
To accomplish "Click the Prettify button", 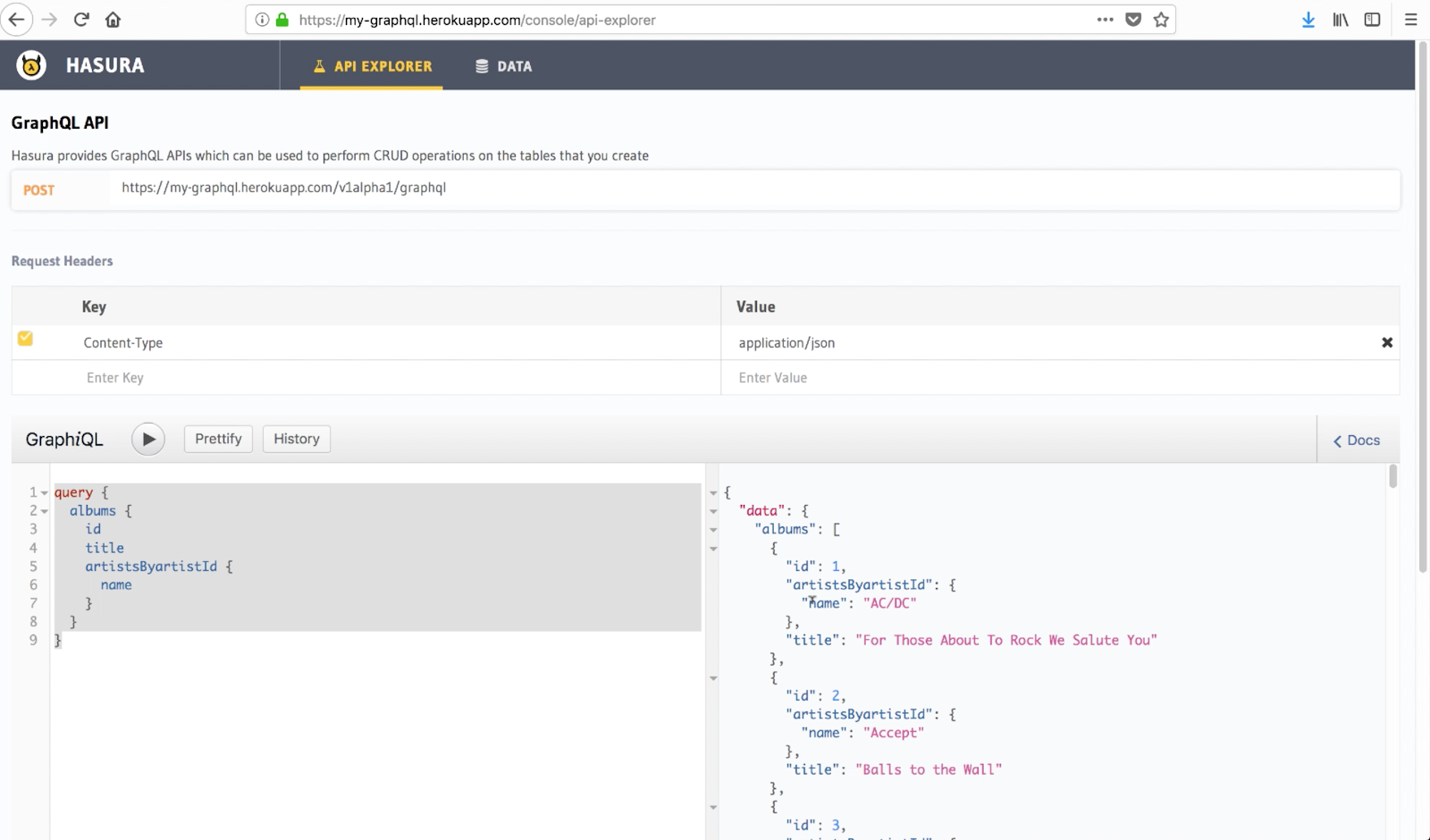I will (x=217, y=439).
